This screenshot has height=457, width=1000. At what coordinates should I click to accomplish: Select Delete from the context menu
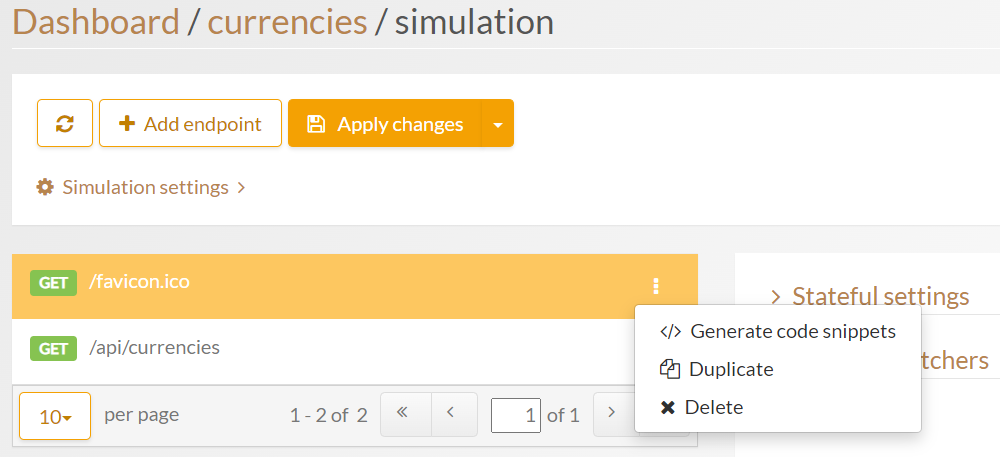tap(713, 407)
